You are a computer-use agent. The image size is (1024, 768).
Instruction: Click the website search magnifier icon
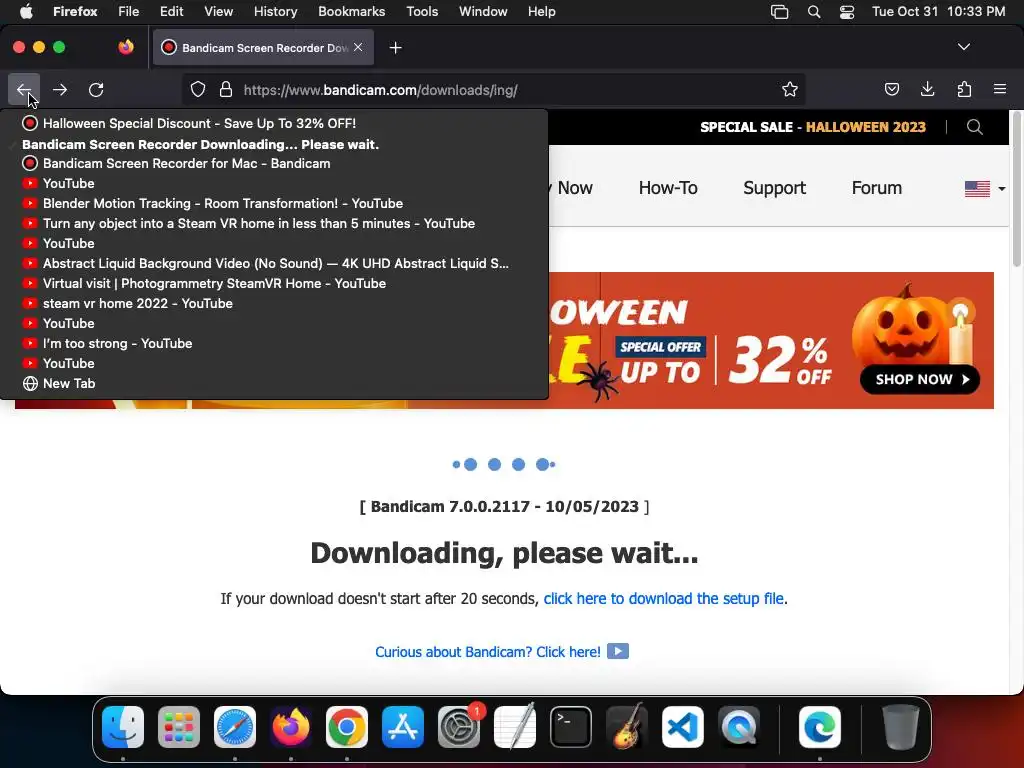(x=974, y=127)
